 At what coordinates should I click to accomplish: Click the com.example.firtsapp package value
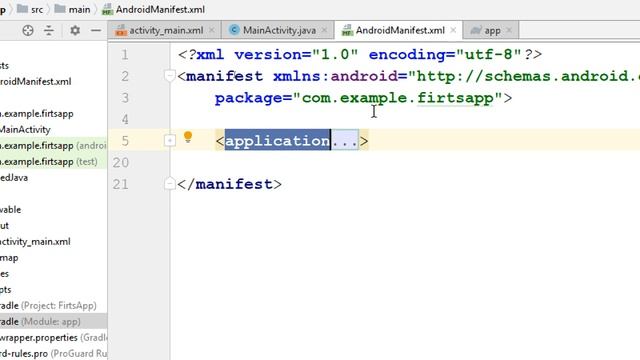pos(398,98)
